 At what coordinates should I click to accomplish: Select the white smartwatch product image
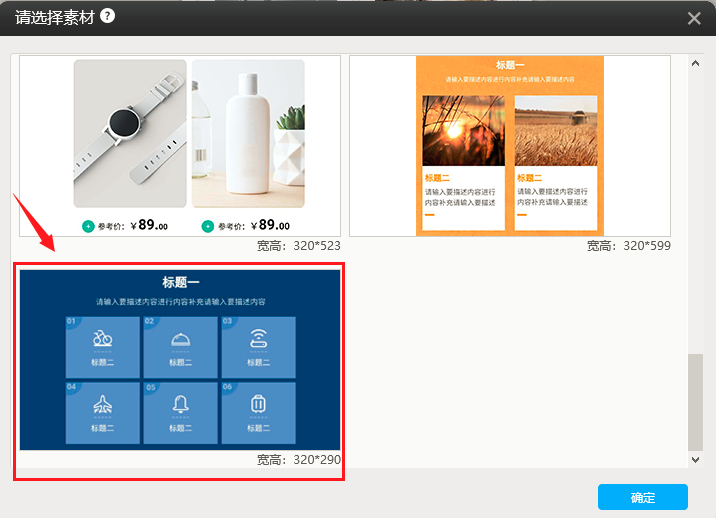(130, 133)
